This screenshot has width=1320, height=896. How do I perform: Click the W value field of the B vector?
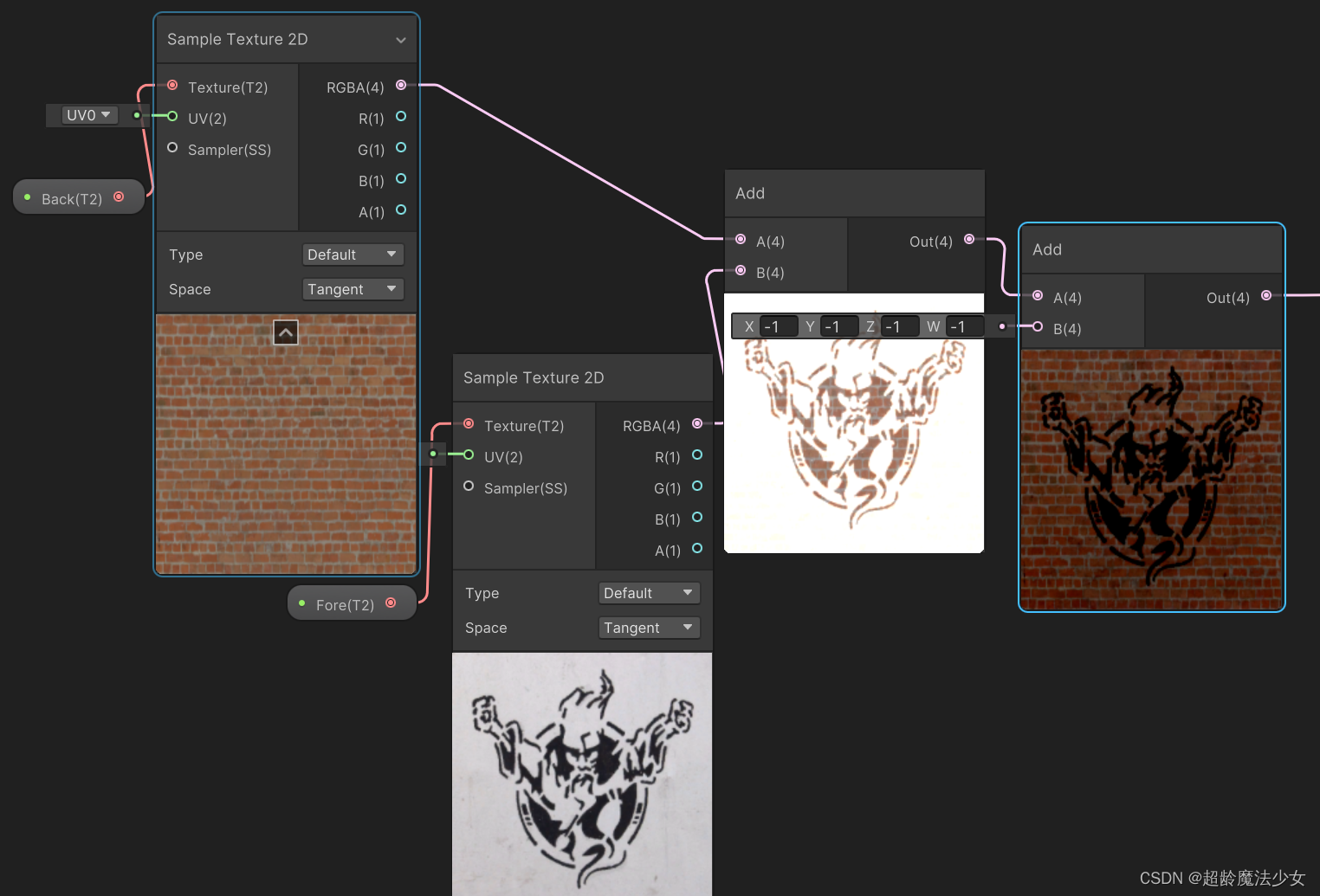(x=965, y=326)
